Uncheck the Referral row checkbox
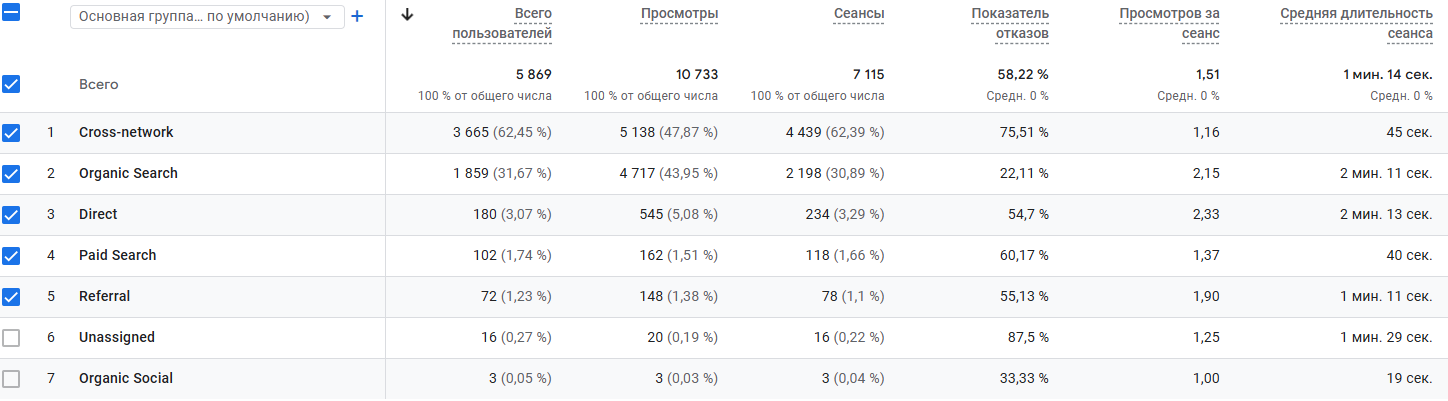The image size is (1448, 401). (x=11, y=296)
